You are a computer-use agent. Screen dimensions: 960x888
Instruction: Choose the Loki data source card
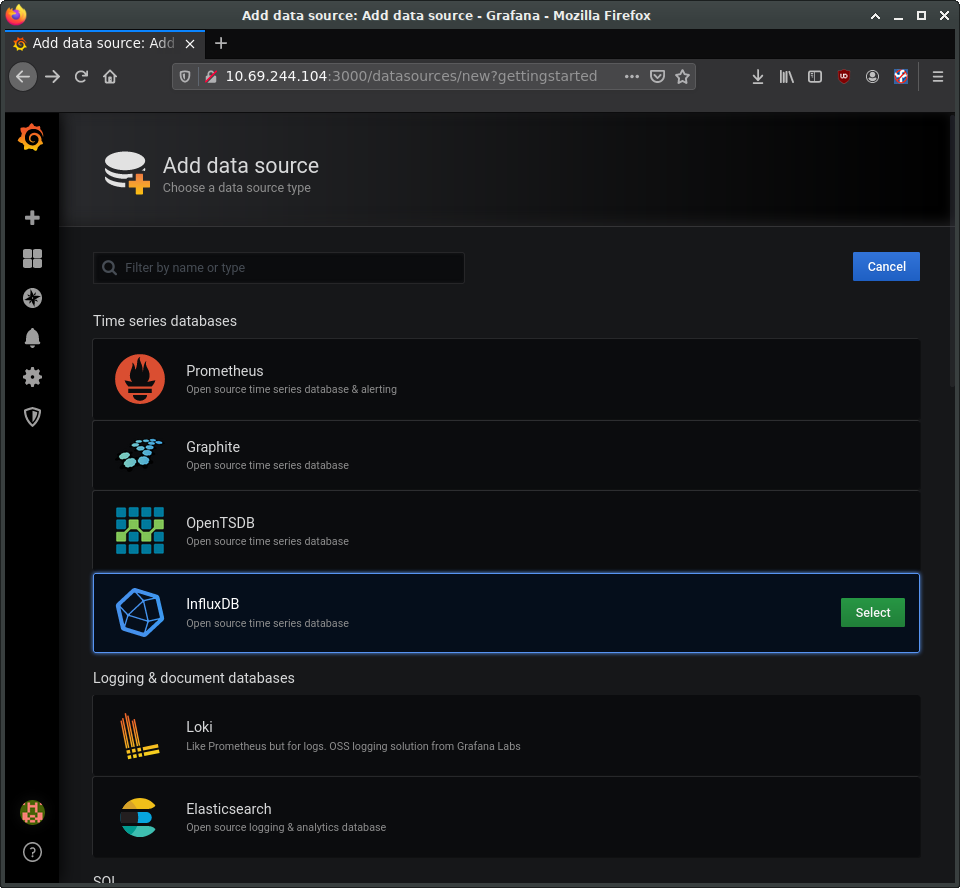[x=506, y=735]
